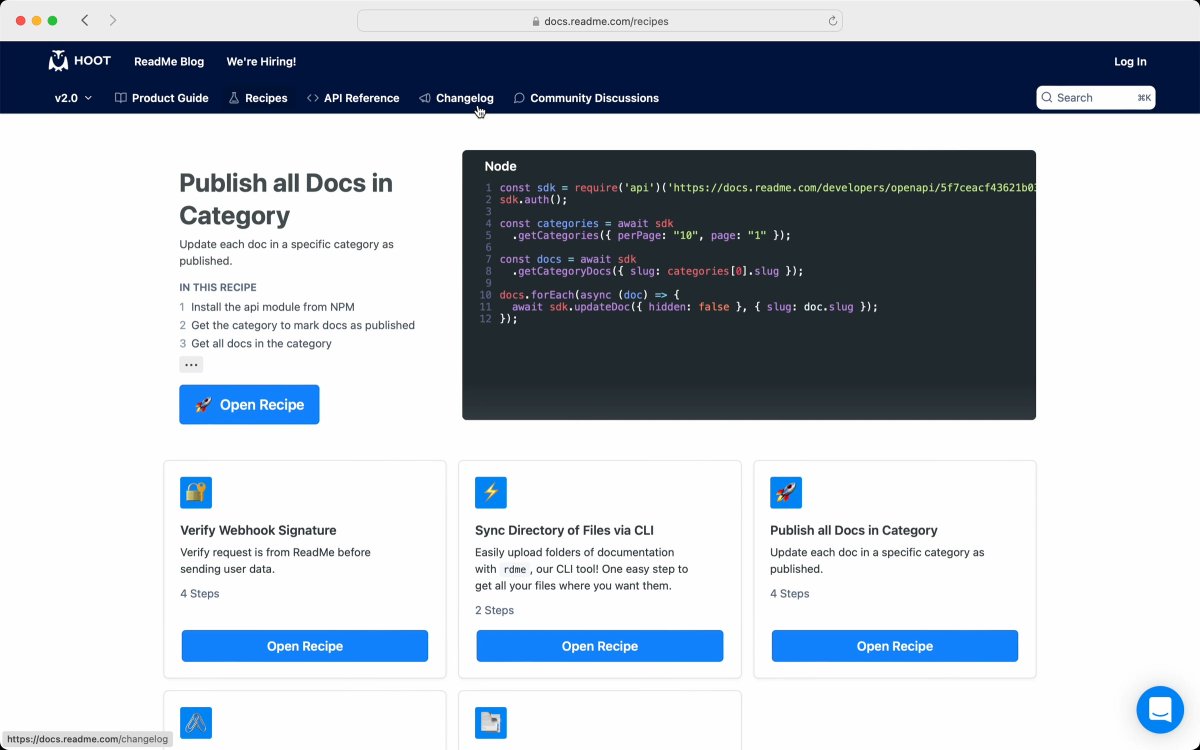1200x750 pixels.
Task: Open Recipe for Verify Webhook Signature
Action: (305, 646)
